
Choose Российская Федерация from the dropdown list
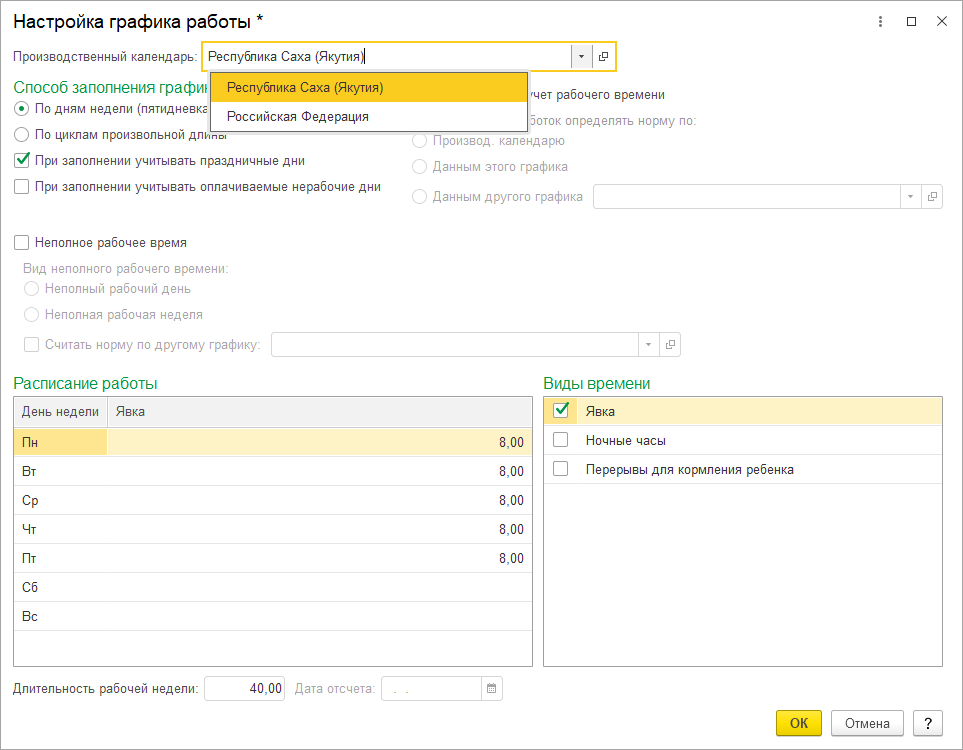(x=298, y=116)
